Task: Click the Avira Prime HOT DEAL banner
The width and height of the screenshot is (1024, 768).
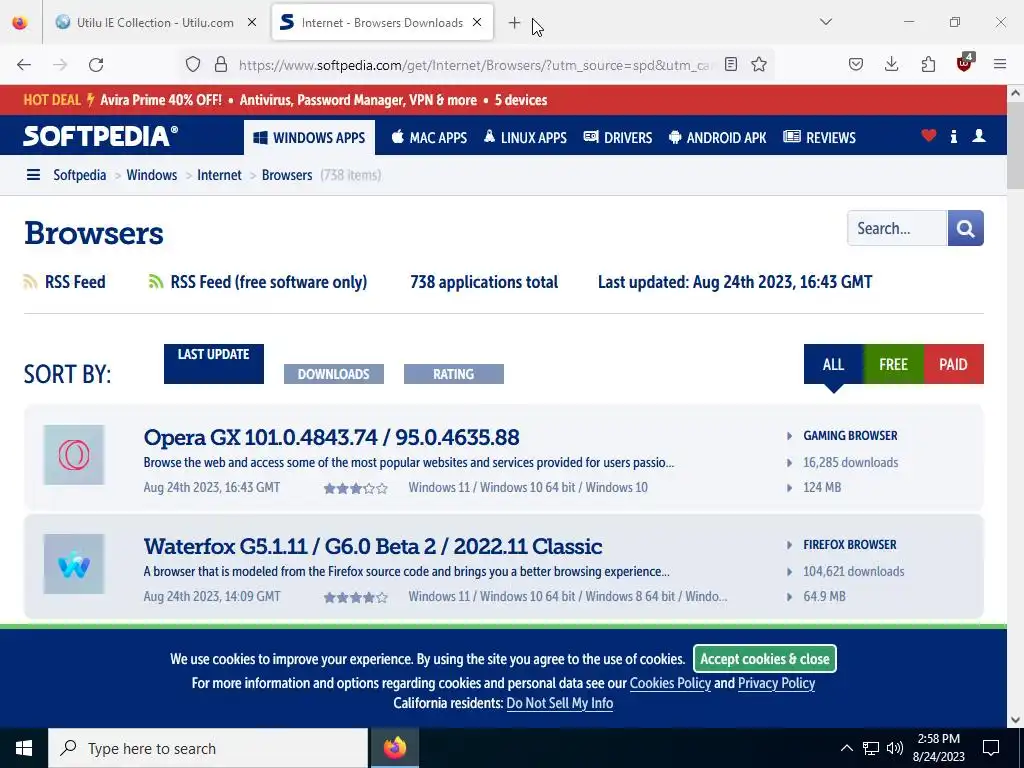Action: pos(285,100)
